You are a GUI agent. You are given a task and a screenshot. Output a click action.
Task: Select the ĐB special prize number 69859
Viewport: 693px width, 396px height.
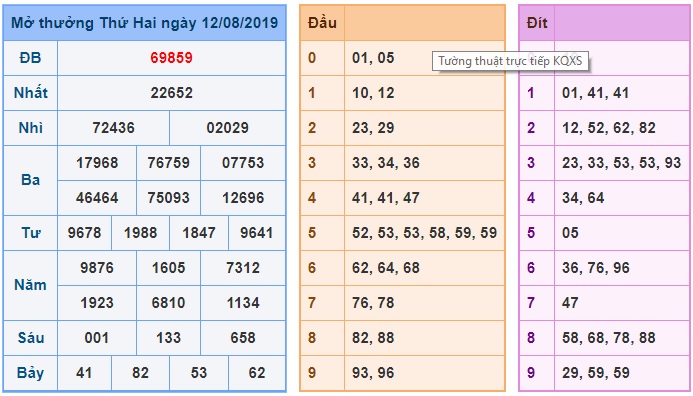(171, 58)
